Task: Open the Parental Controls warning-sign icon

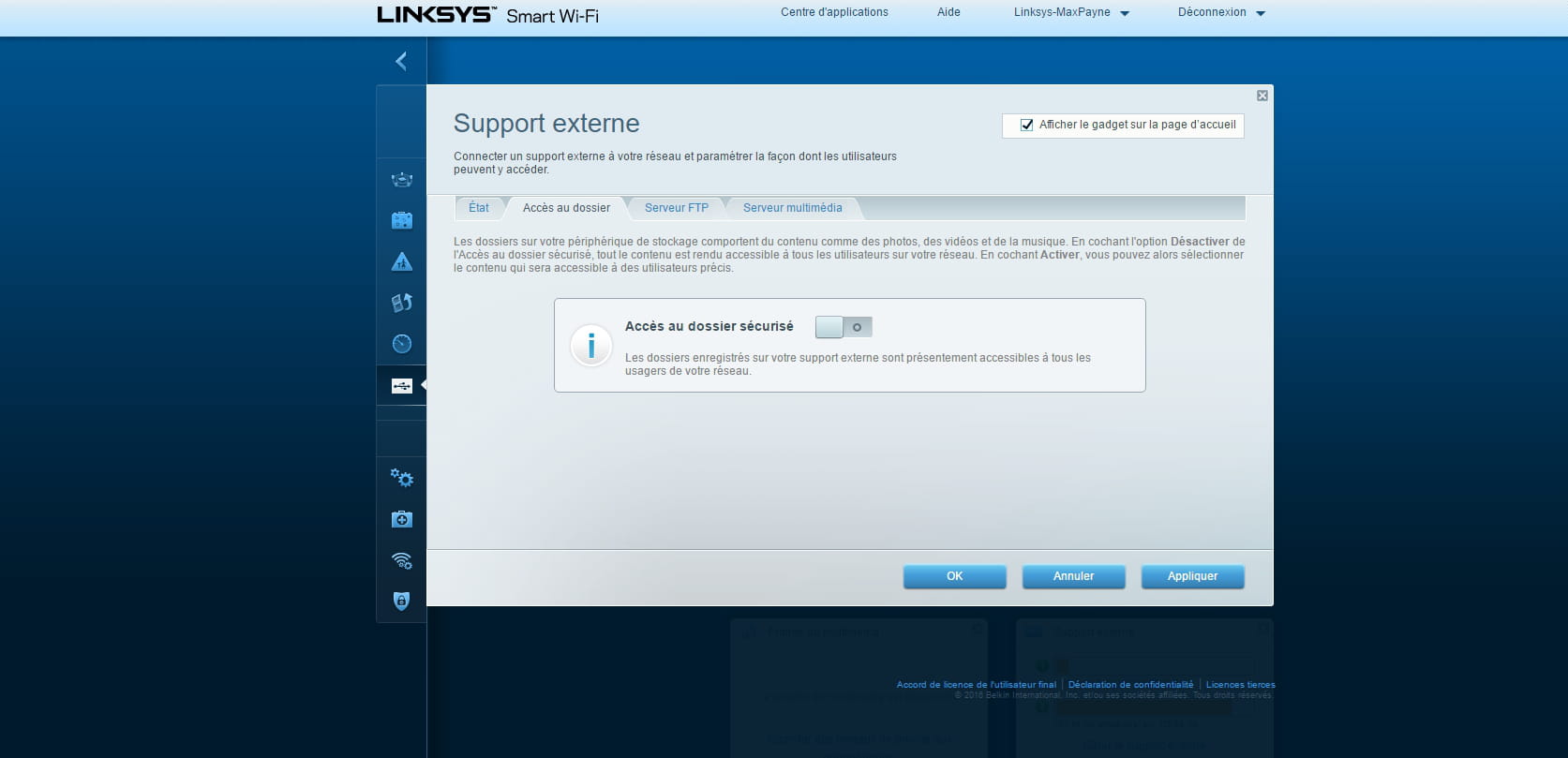Action: coord(401,261)
